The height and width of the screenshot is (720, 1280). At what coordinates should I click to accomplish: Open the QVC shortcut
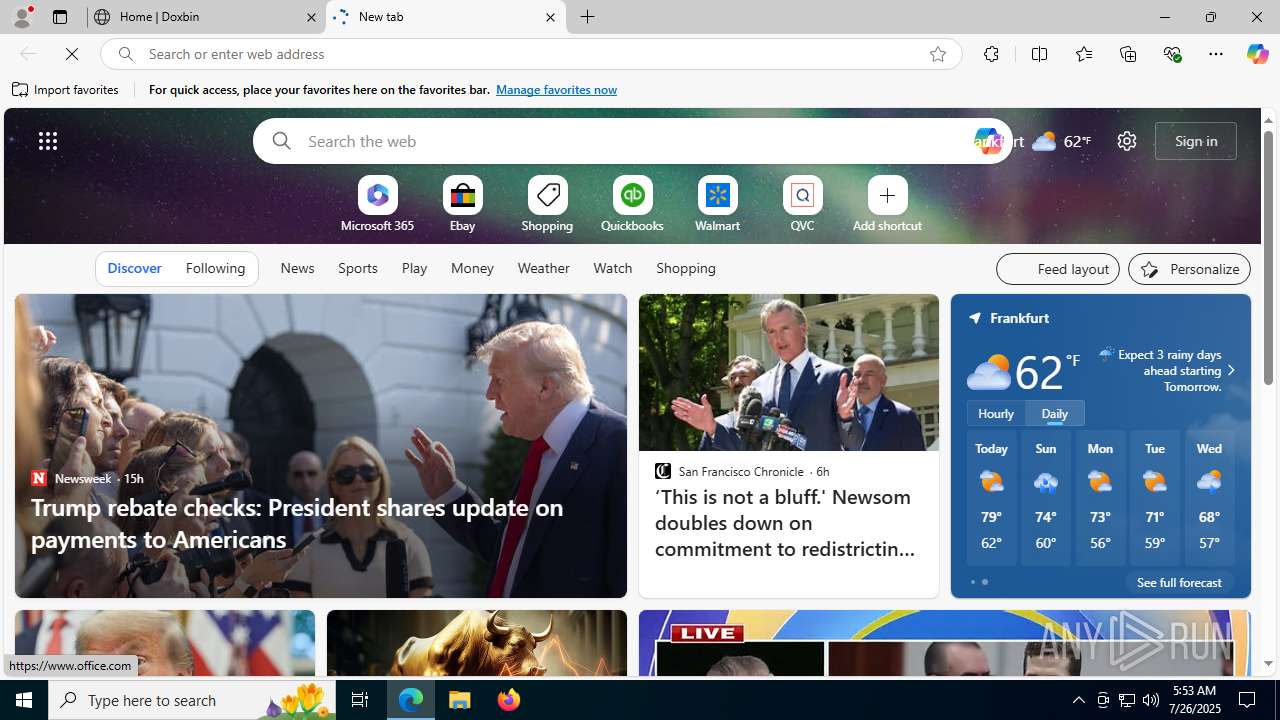click(802, 206)
